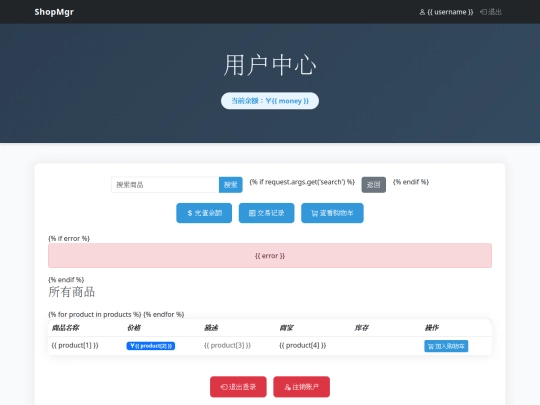Click 加入购物车 add to cart button
Viewport: 540px width, 405px height.
click(x=446, y=346)
